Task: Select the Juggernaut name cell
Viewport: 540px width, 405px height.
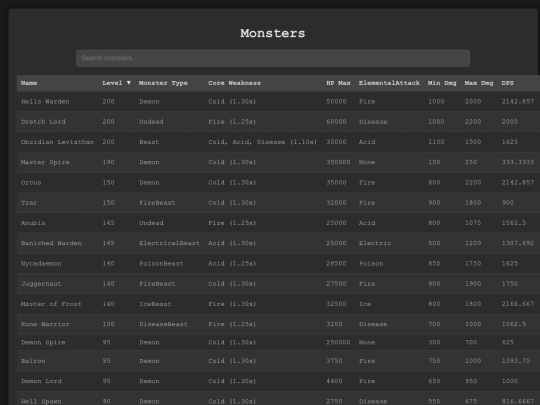Action: pos(41,284)
